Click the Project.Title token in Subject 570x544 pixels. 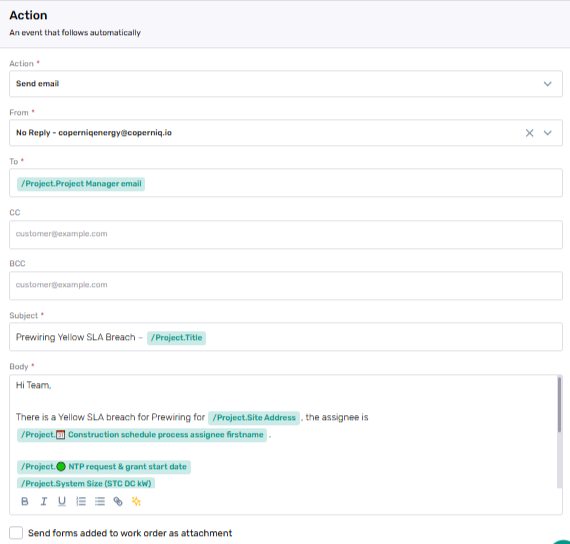(x=176, y=338)
